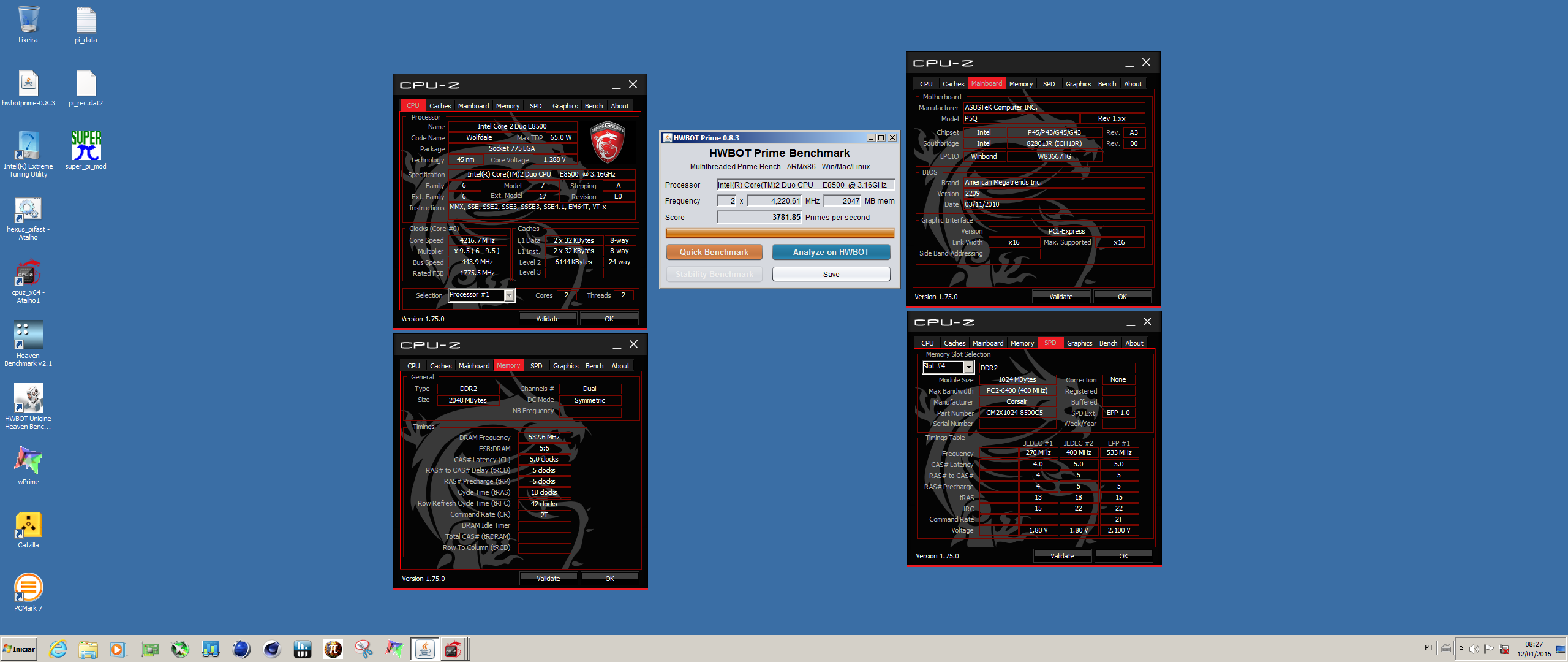Expand the Slot #4 memory slot dropdown
Viewport: 1568px width, 662px height.
point(968,367)
